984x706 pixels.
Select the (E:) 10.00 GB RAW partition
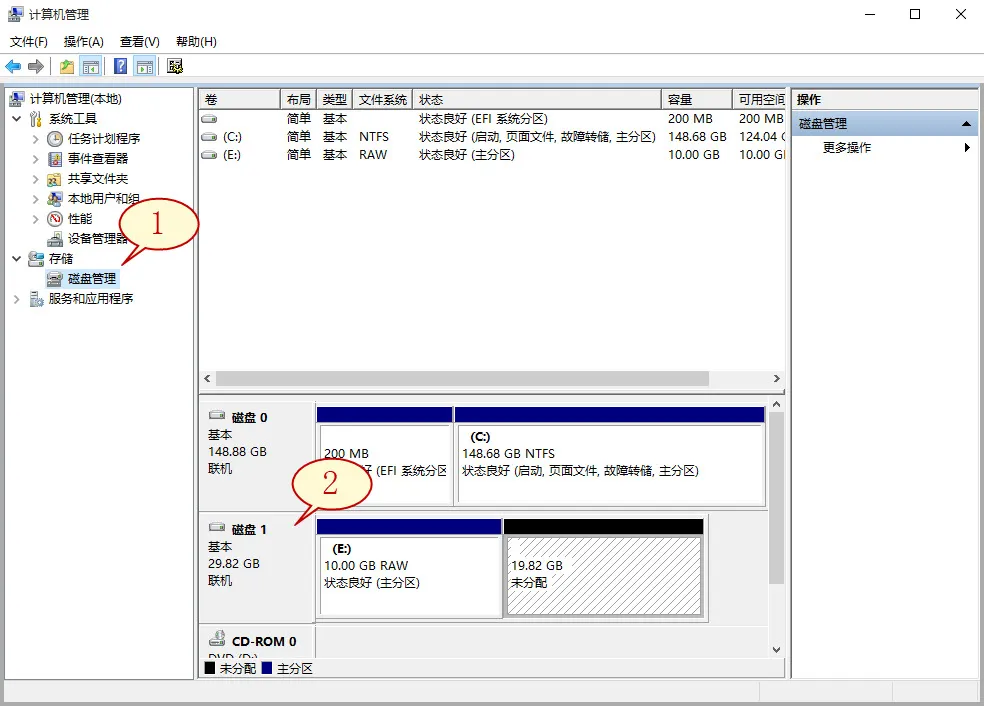click(408, 576)
